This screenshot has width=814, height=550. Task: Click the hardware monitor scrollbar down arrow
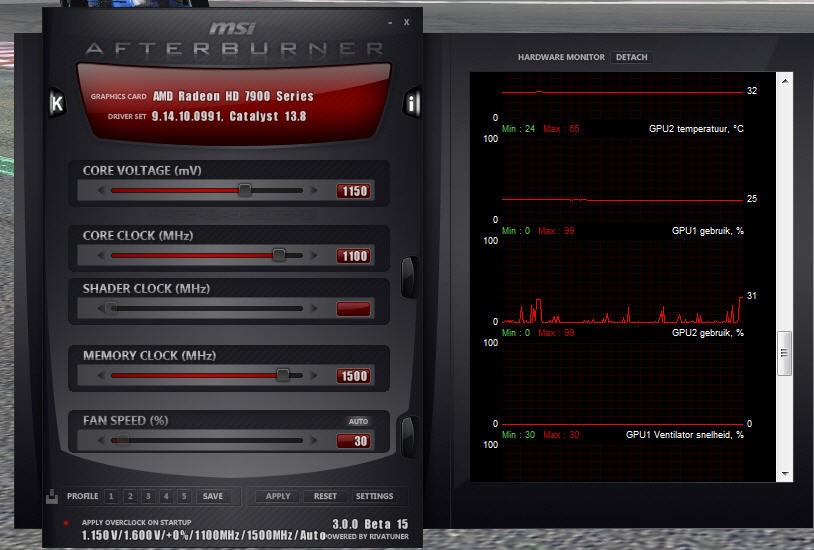click(785, 474)
